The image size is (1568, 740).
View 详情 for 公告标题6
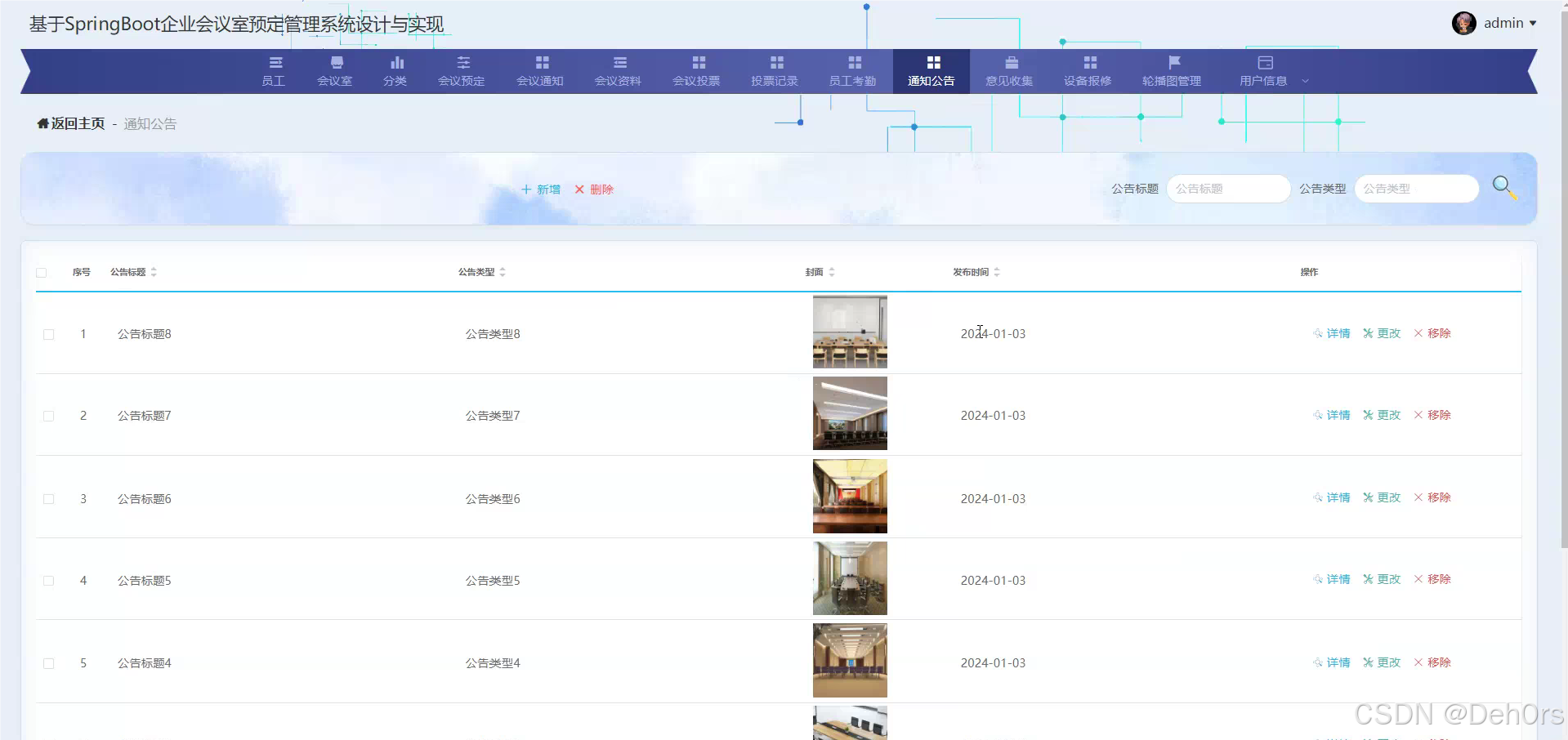tap(1332, 497)
